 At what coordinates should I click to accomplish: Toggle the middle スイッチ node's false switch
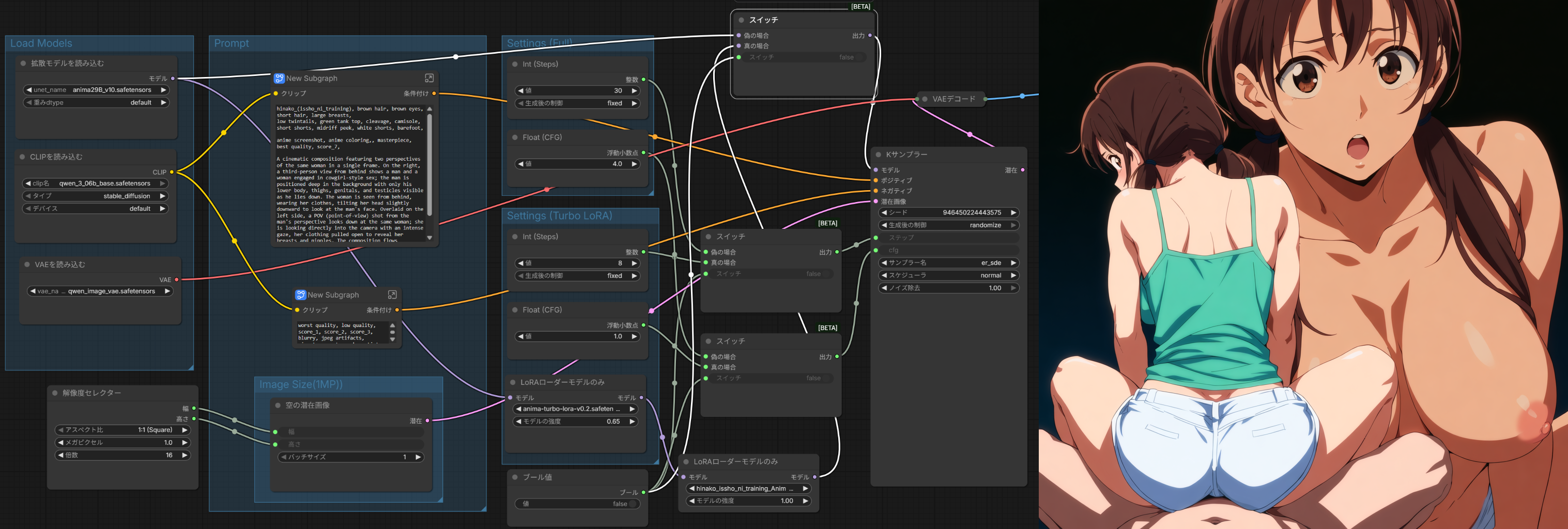[769, 274]
